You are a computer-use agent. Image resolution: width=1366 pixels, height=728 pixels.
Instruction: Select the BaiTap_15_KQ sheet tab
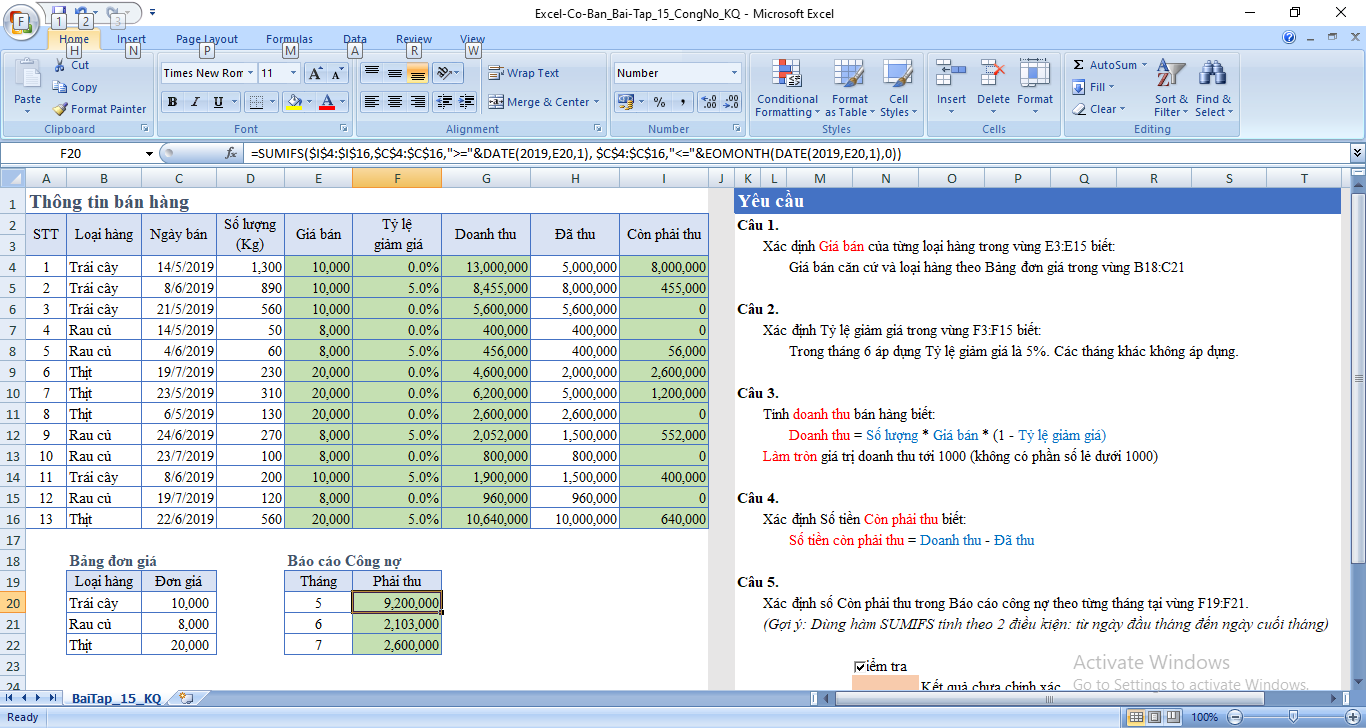coord(116,698)
